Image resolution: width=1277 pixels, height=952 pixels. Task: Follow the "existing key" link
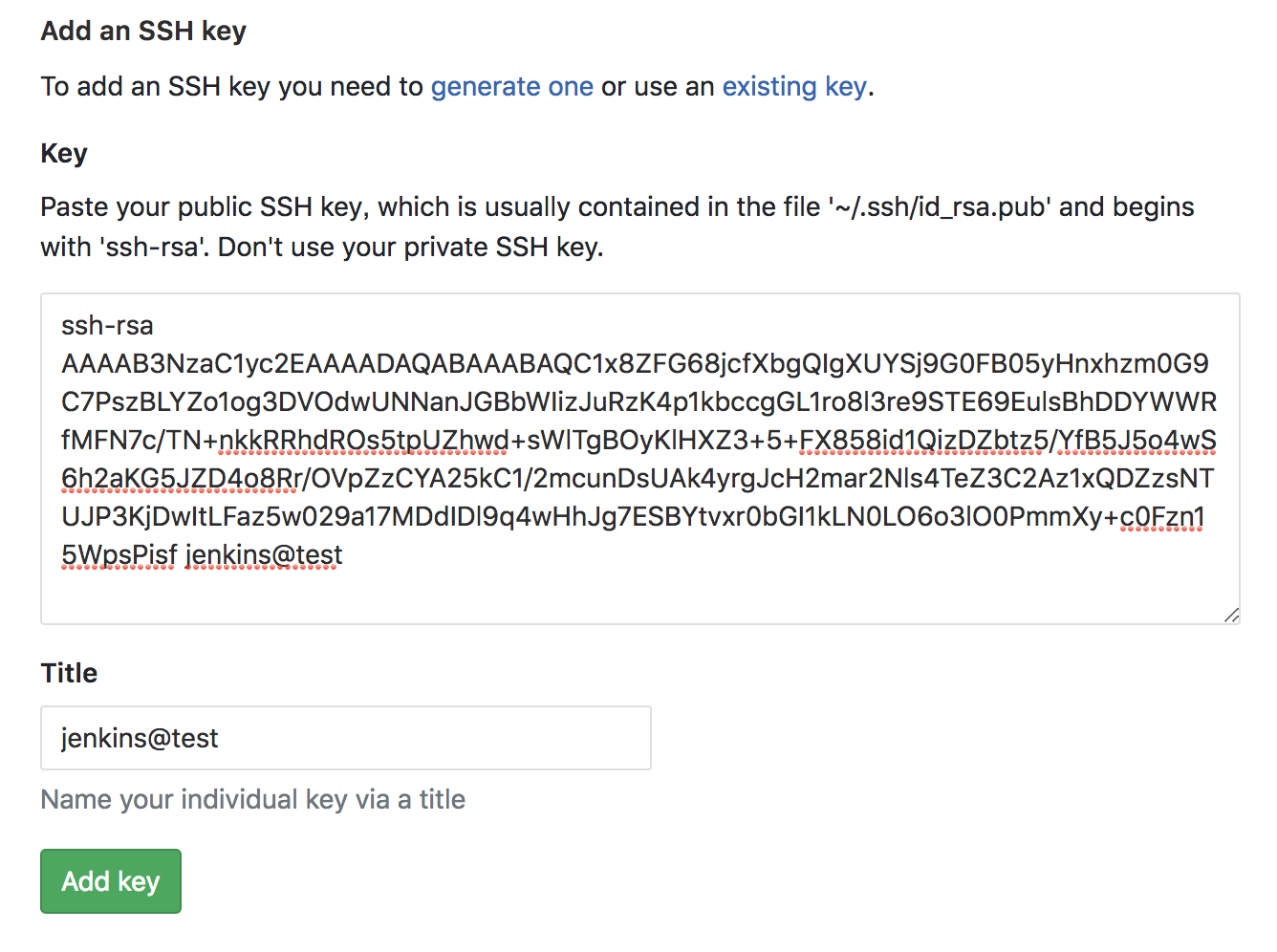point(793,87)
